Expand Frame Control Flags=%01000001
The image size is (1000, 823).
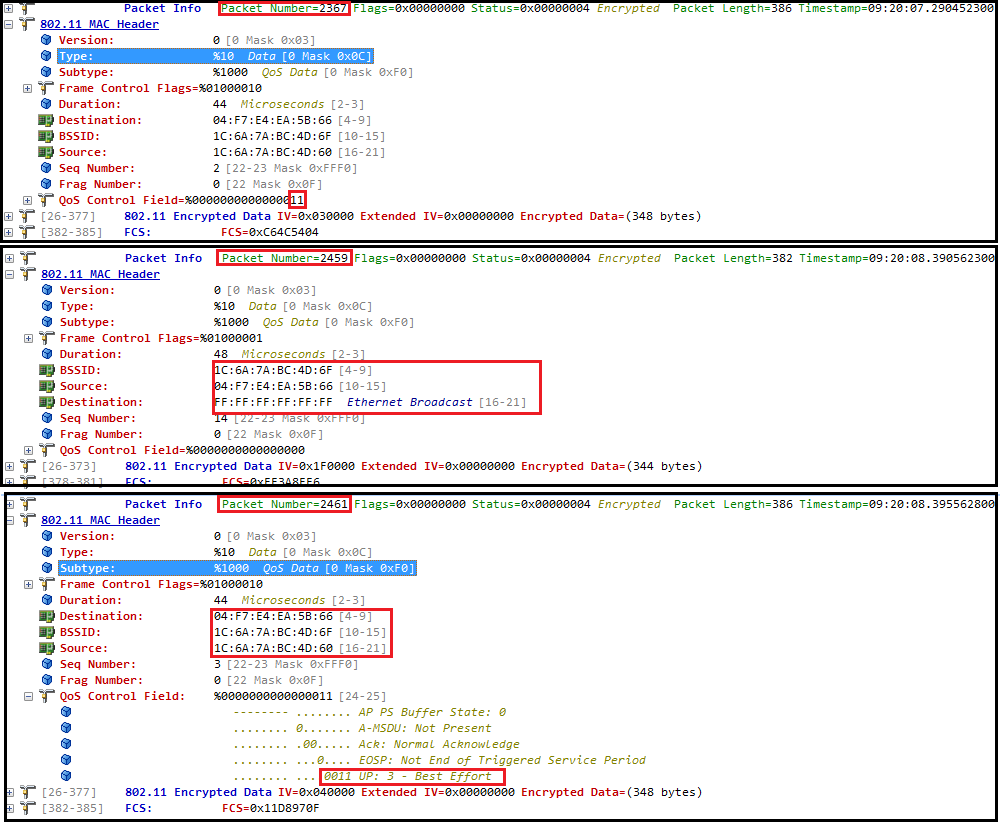pyautogui.click(x=28, y=338)
